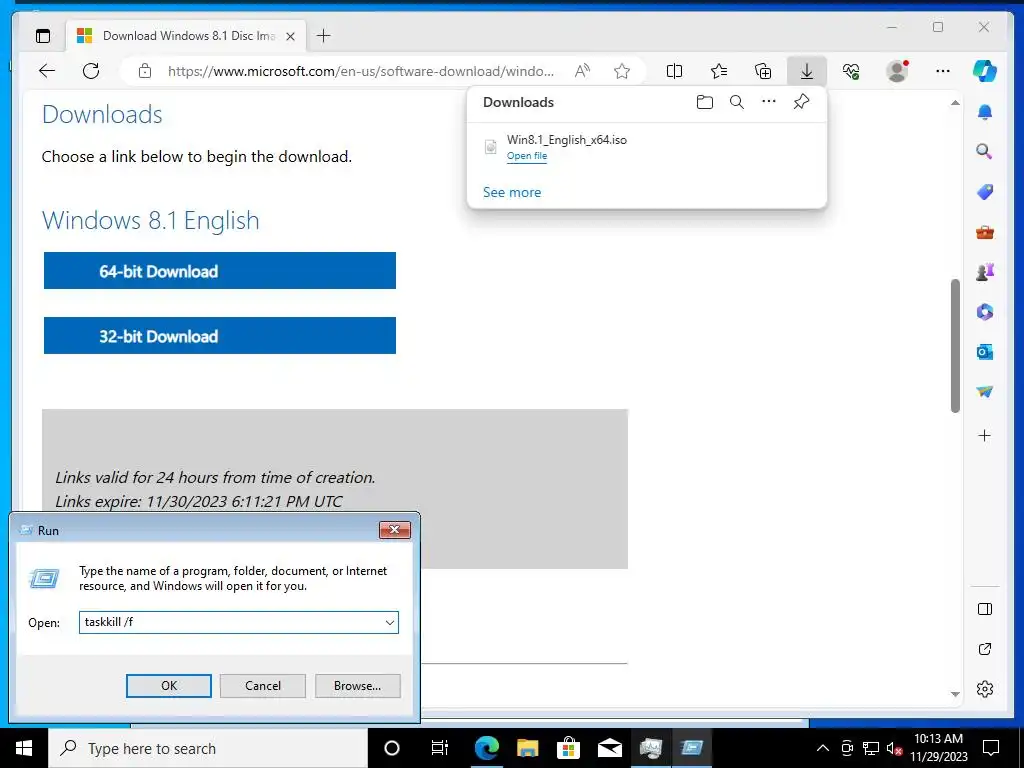Open the tab actions menu icon

(x=43, y=36)
